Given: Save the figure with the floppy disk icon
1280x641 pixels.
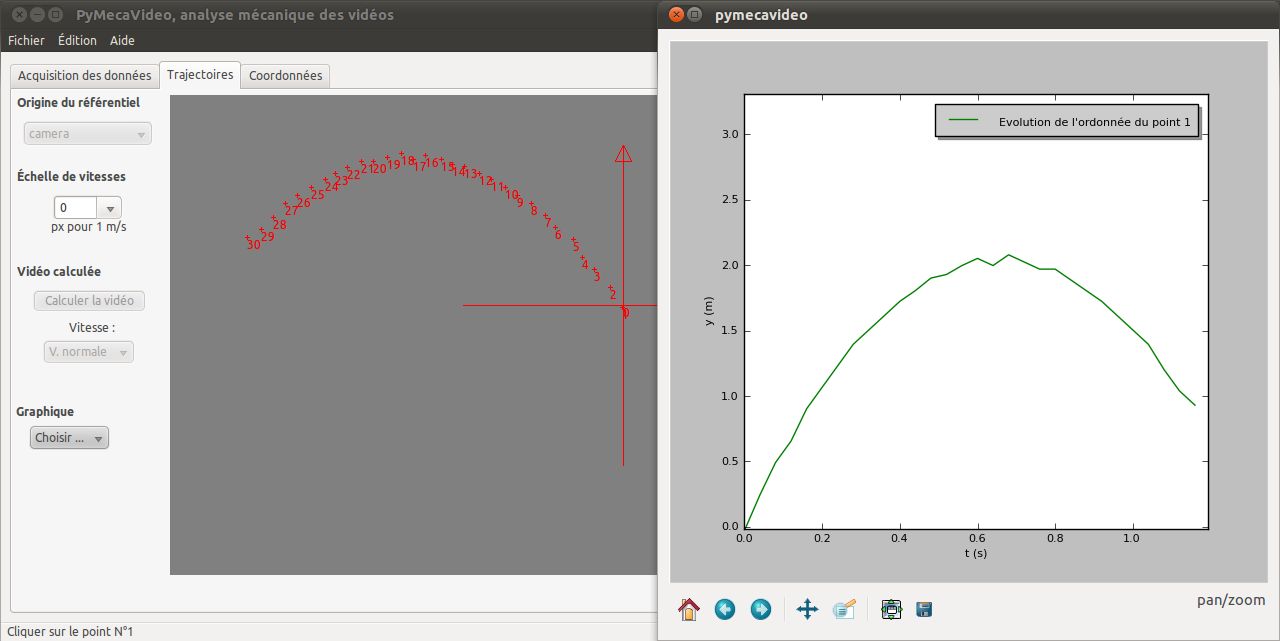Looking at the screenshot, I should tap(924, 609).
